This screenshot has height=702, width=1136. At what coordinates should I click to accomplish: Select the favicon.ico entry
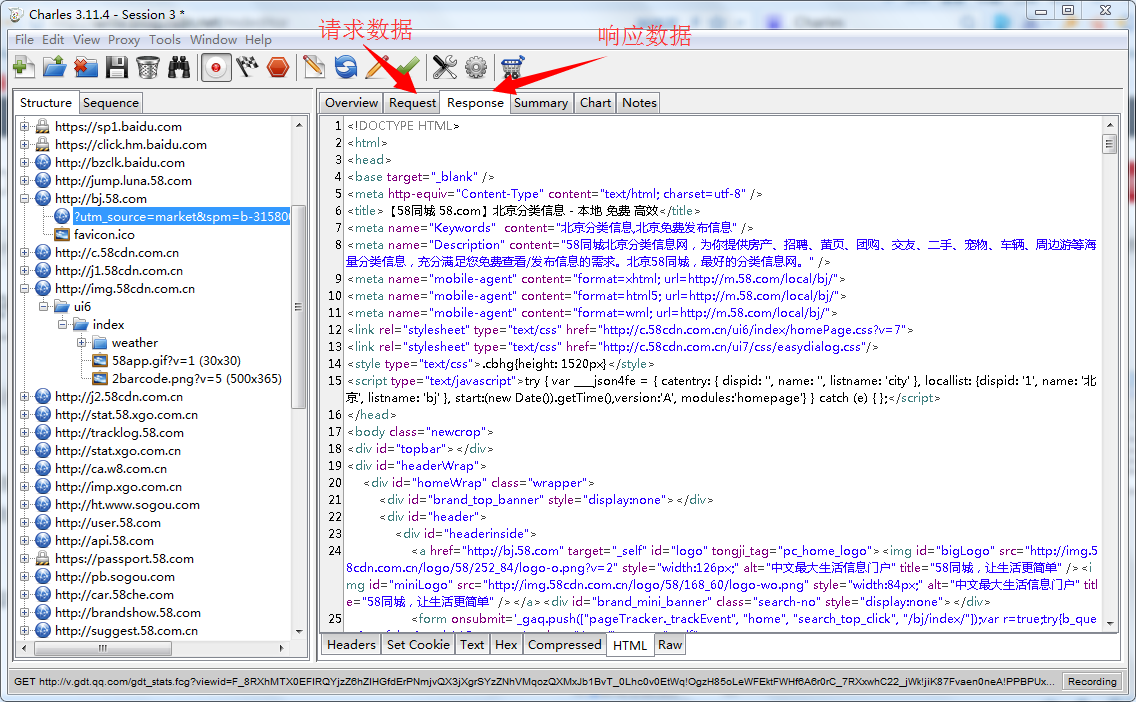104,235
